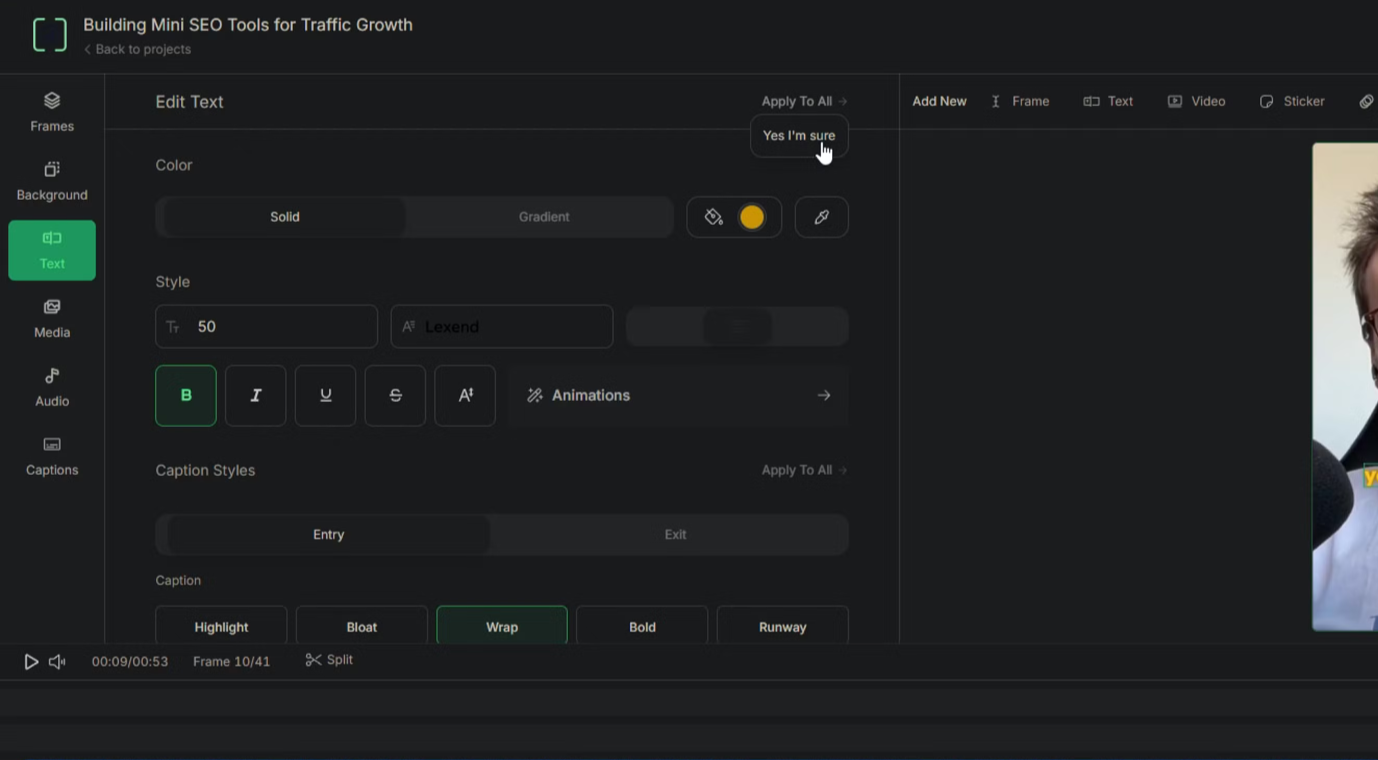Mute audio with the speaker icon
1378x760 pixels.
coord(57,661)
